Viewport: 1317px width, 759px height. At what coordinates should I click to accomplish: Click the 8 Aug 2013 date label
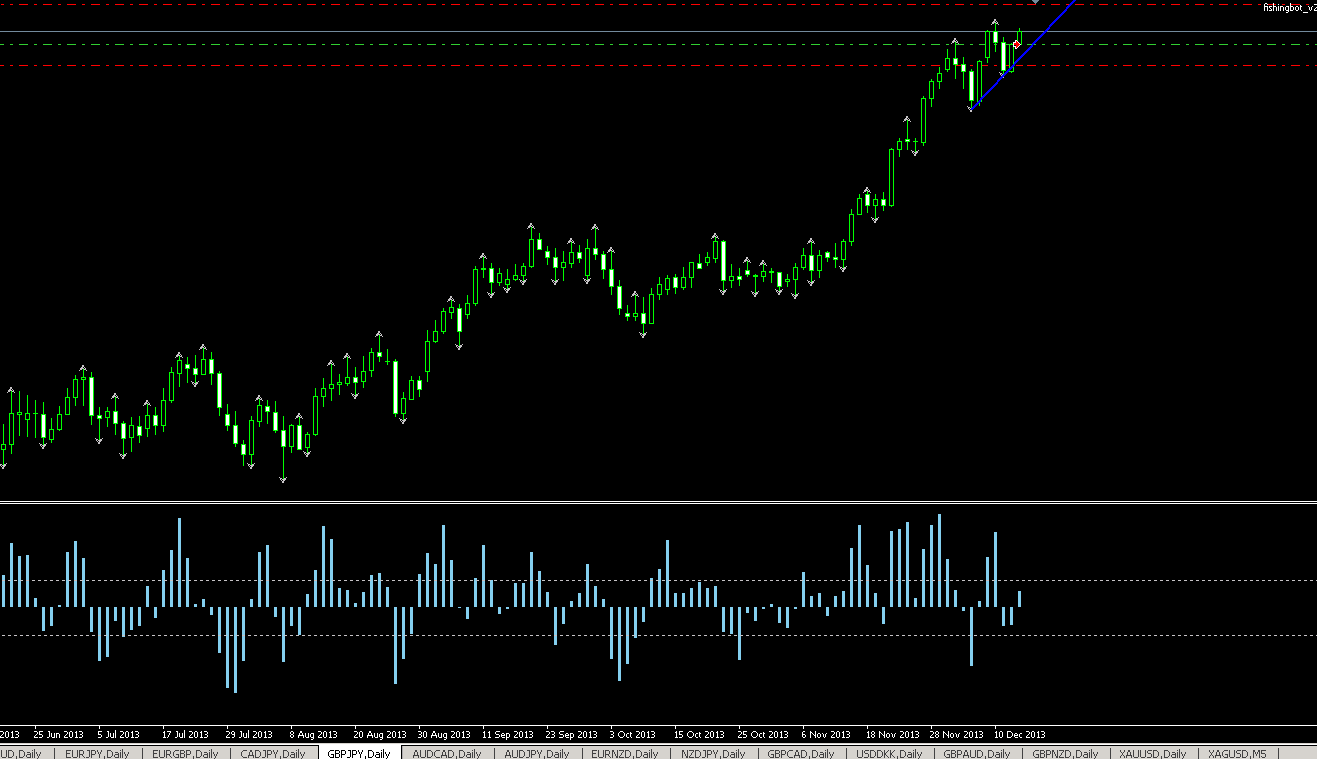[x=315, y=733]
